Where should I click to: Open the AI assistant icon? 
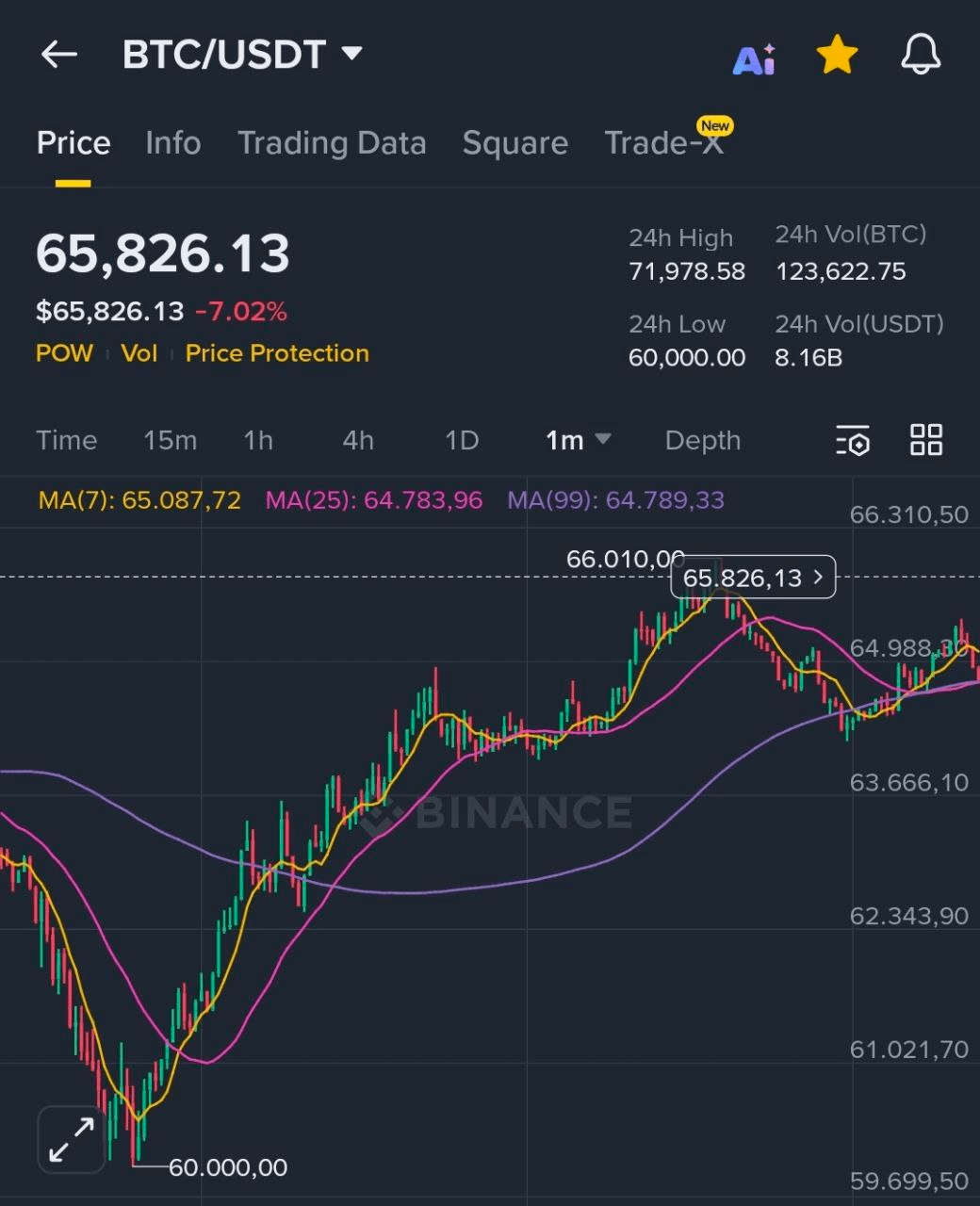[x=754, y=58]
